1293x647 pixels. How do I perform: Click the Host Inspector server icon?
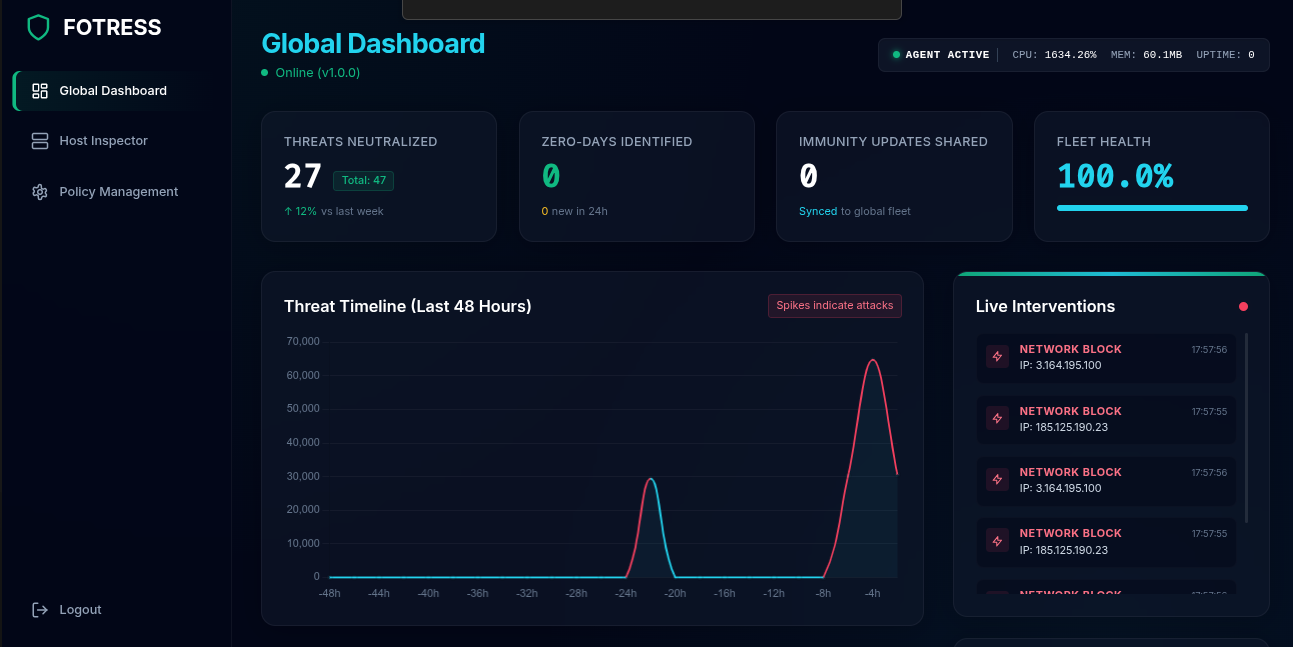[40, 141]
